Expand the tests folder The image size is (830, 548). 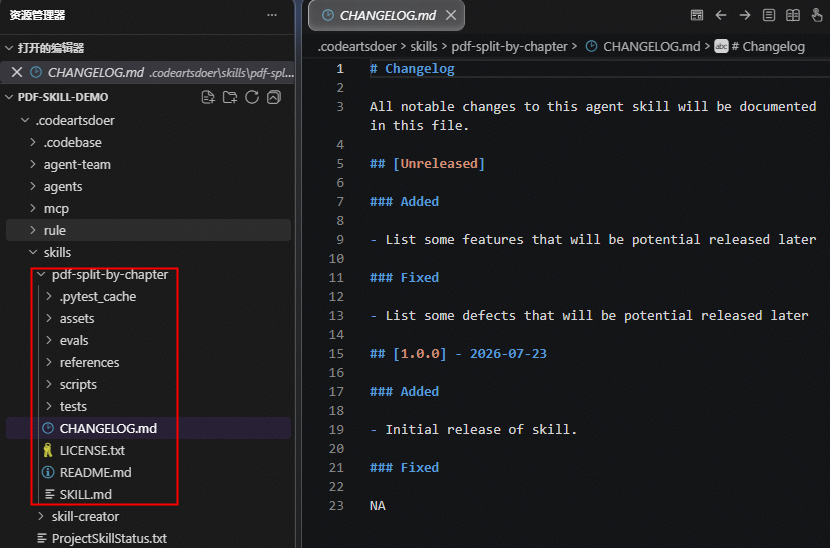pos(49,406)
